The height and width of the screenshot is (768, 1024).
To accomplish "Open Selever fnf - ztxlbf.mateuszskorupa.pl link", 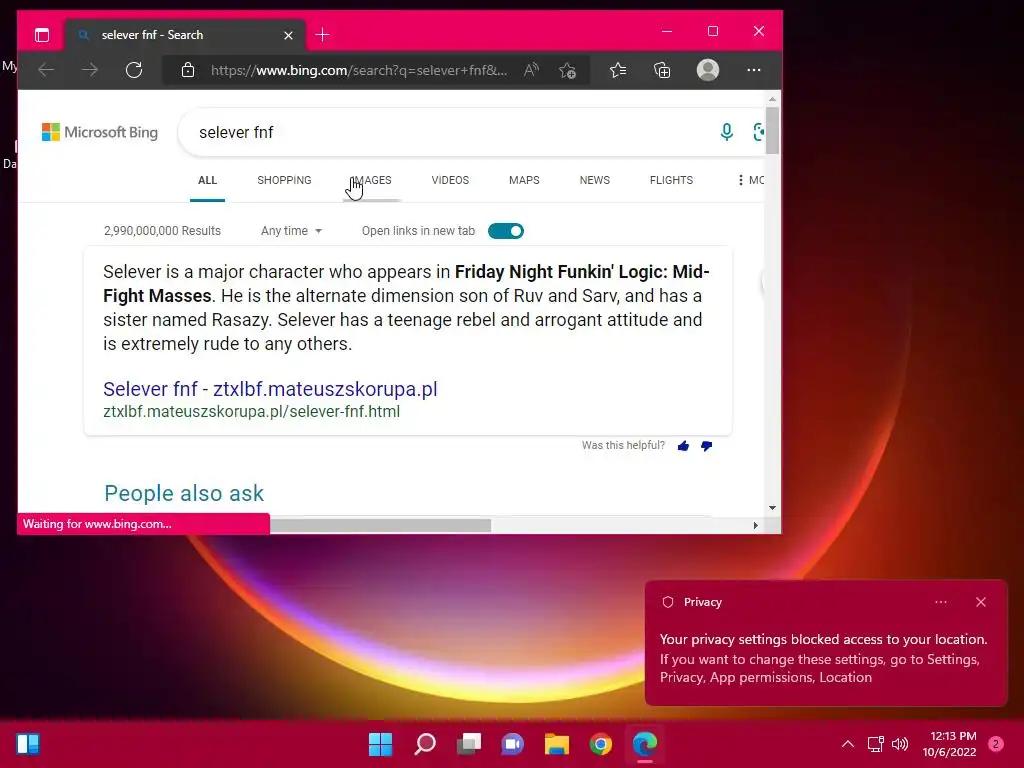I will pyautogui.click(x=270, y=389).
